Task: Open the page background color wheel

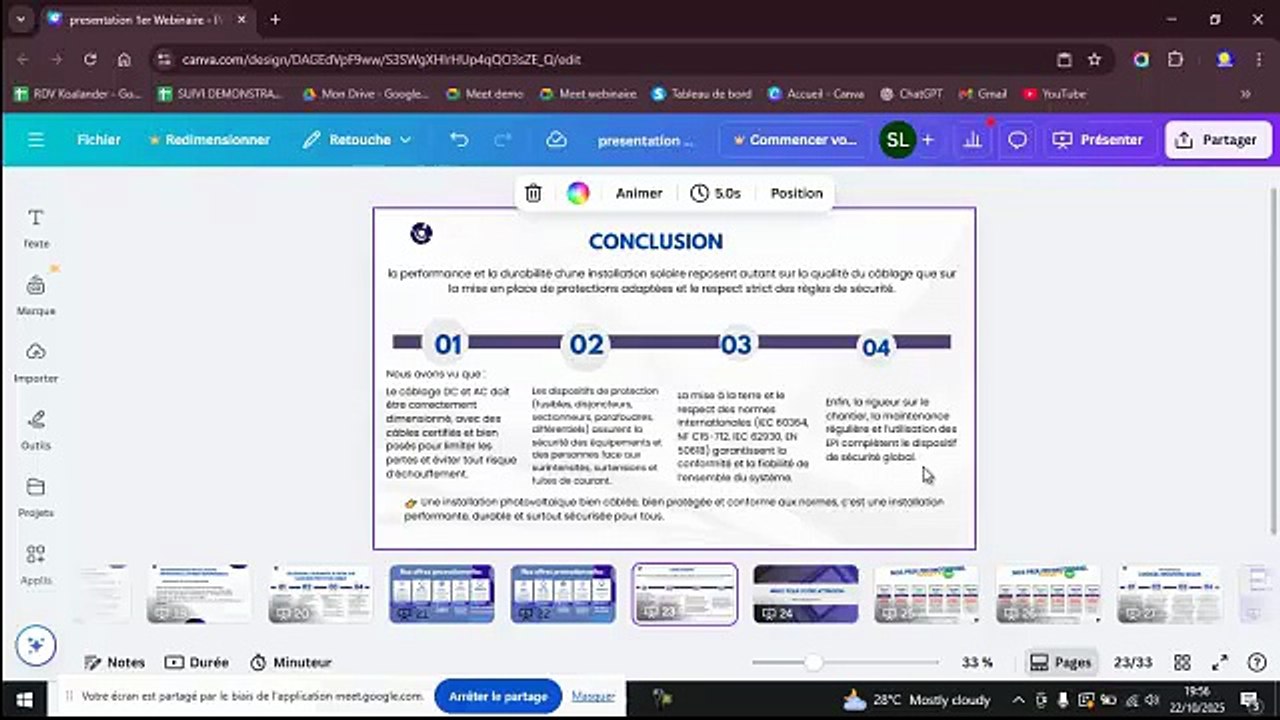Action: tap(578, 193)
